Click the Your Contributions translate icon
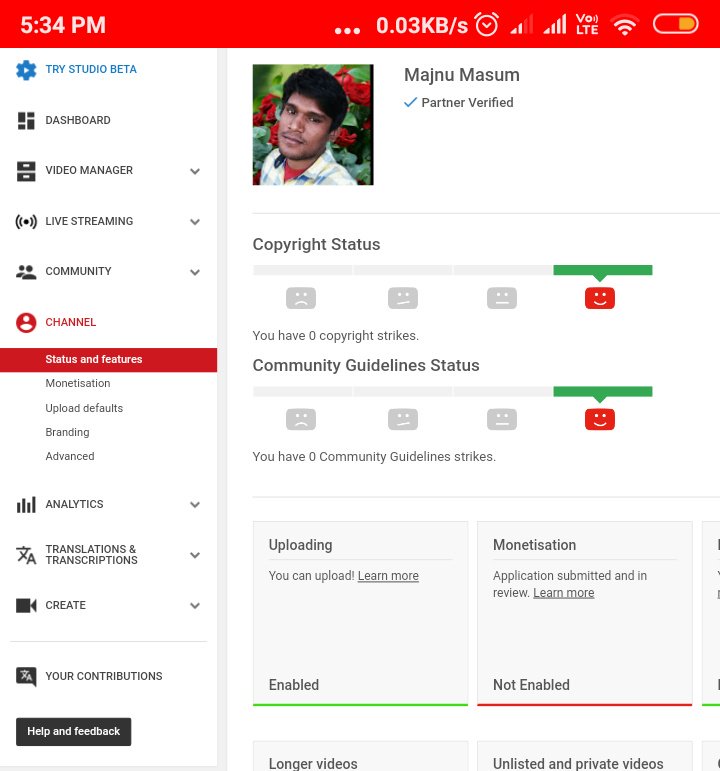This screenshot has width=720, height=771. (26, 677)
